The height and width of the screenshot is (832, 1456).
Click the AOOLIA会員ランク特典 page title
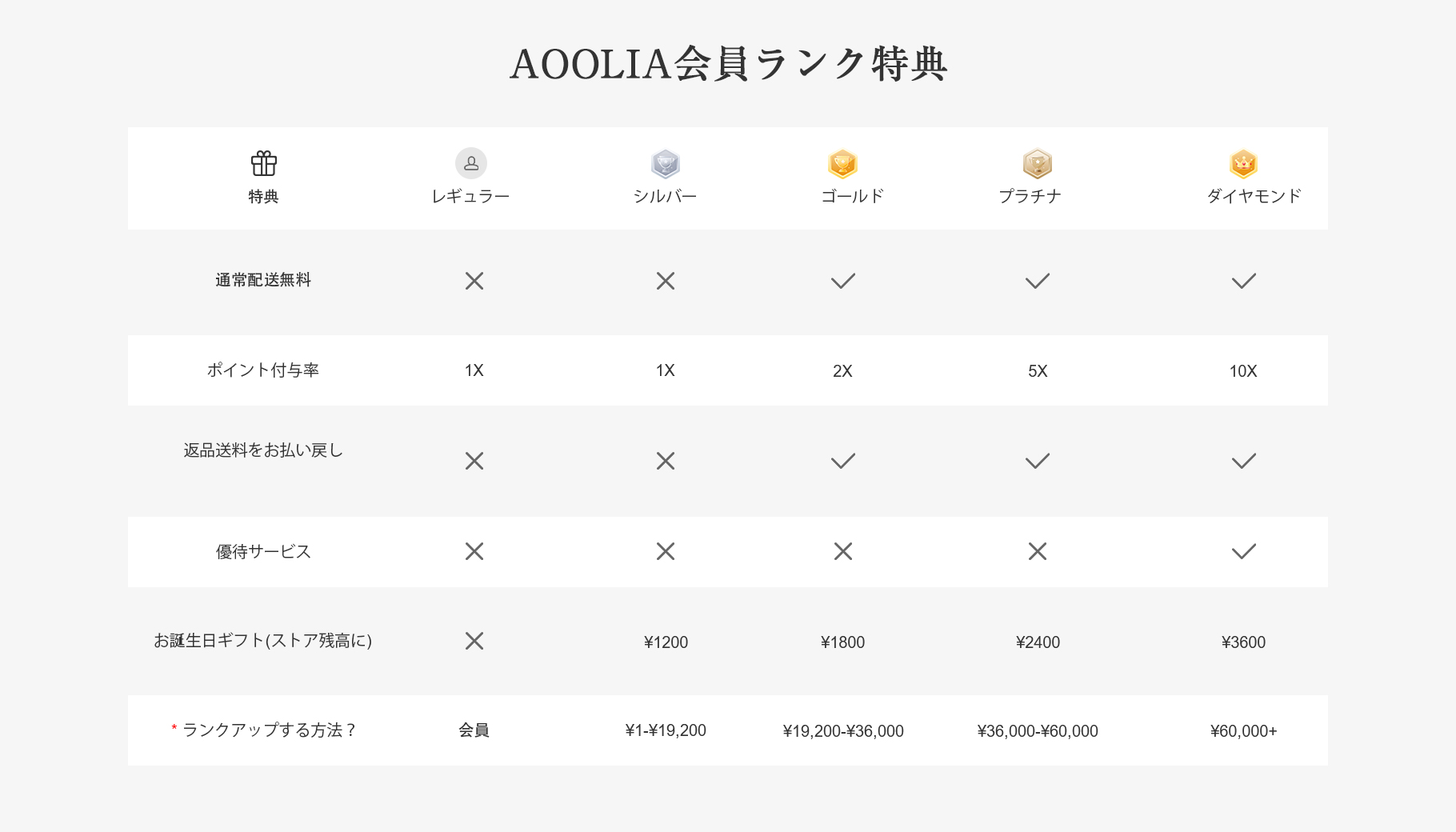point(728,64)
